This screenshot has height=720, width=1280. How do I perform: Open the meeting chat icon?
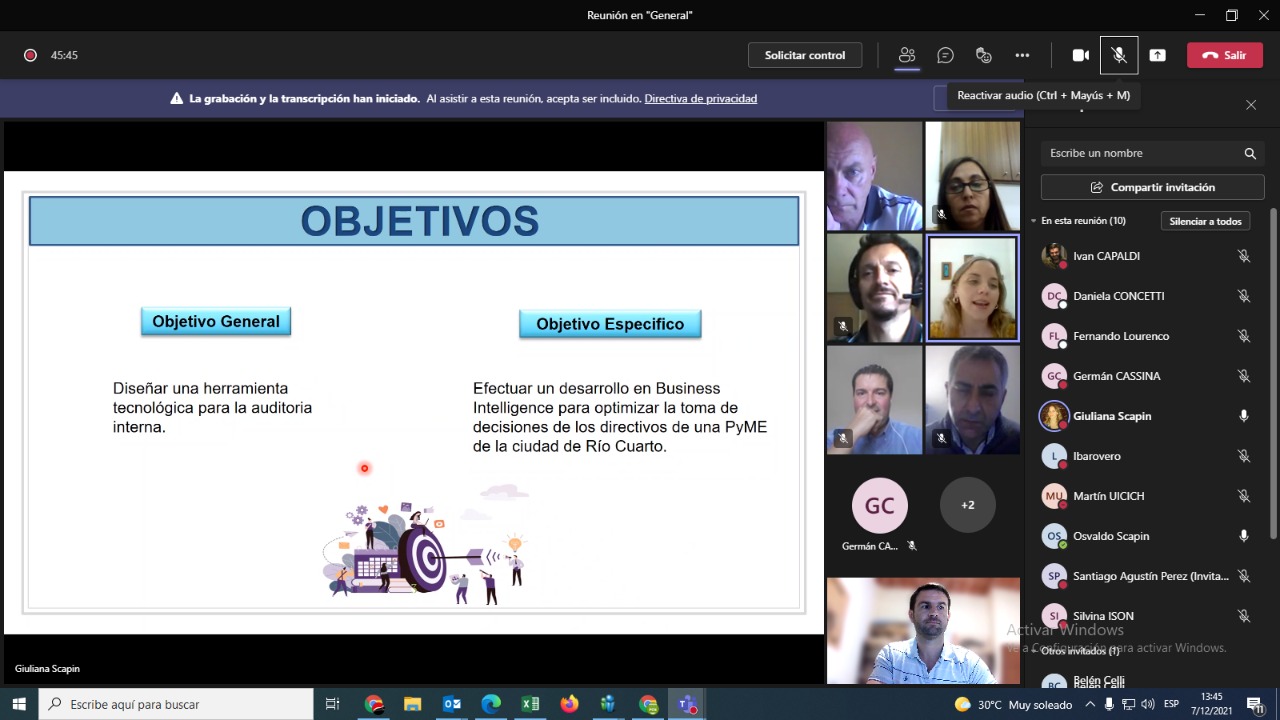click(945, 55)
